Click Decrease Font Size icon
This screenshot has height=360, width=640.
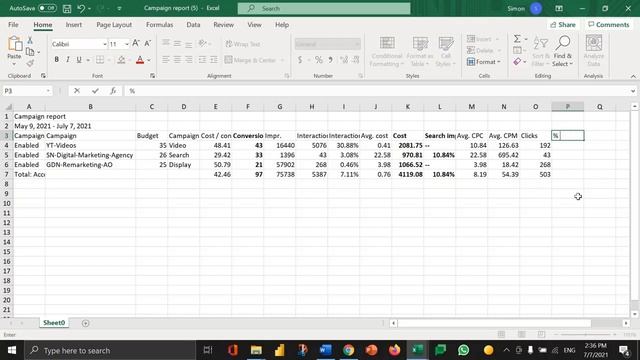tap(148, 43)
